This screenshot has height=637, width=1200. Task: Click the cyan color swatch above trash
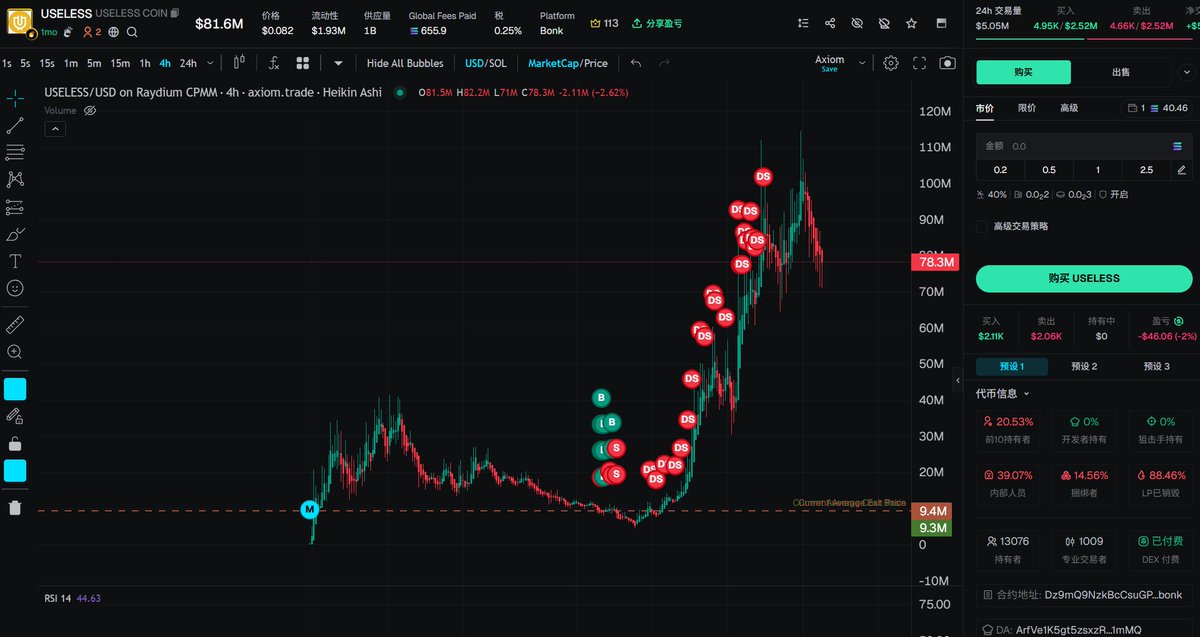click(15, 470)
